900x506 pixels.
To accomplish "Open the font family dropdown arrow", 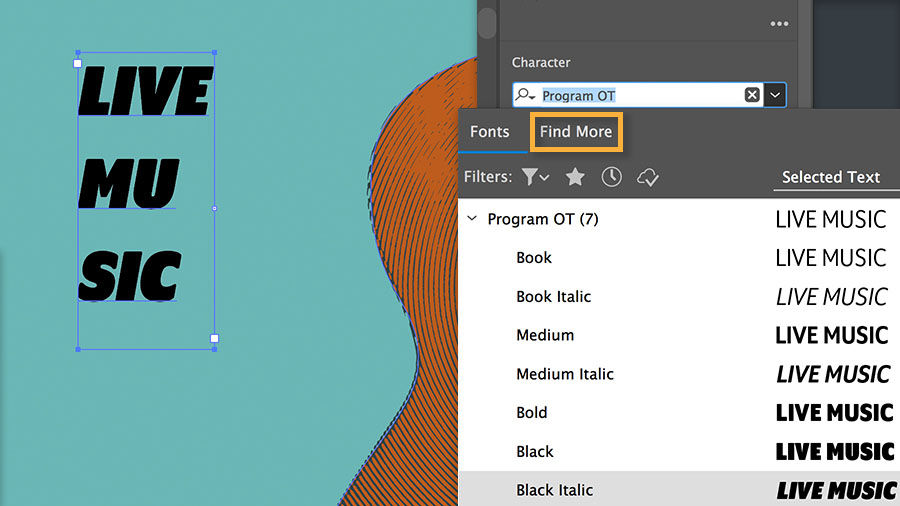I will click(775, 95).
